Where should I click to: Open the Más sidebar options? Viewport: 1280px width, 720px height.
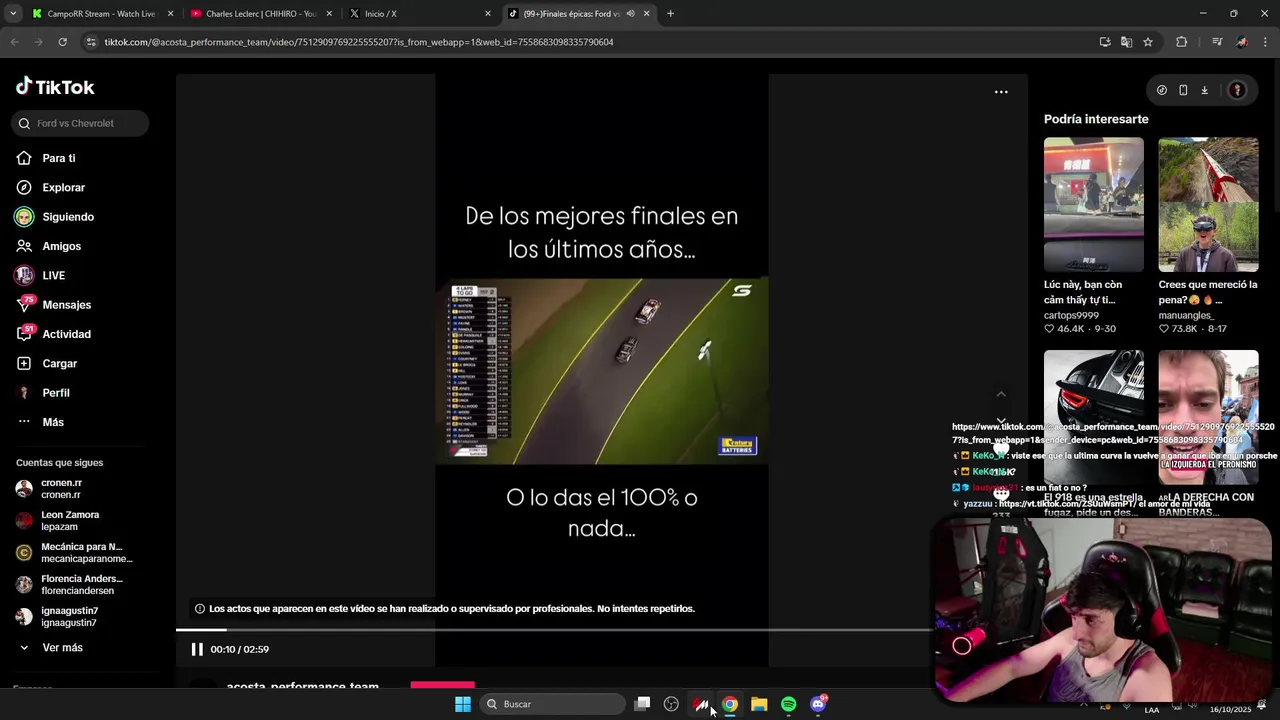[40, 422]
